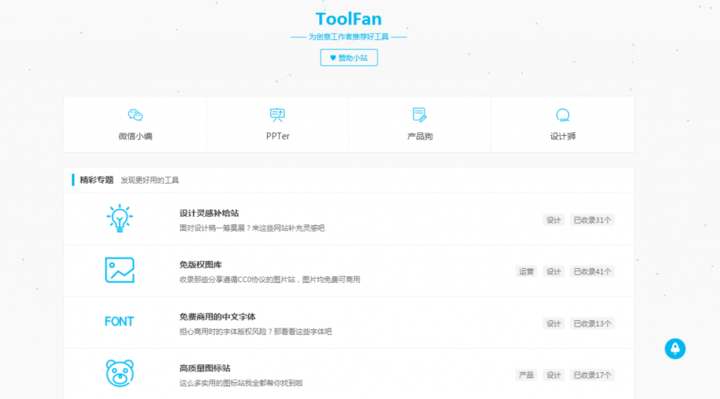The height and width of the screenshot is (399, 720).
Task: Click the 发现更好用的工具 subtitle text
Action: tap(150, 180)
